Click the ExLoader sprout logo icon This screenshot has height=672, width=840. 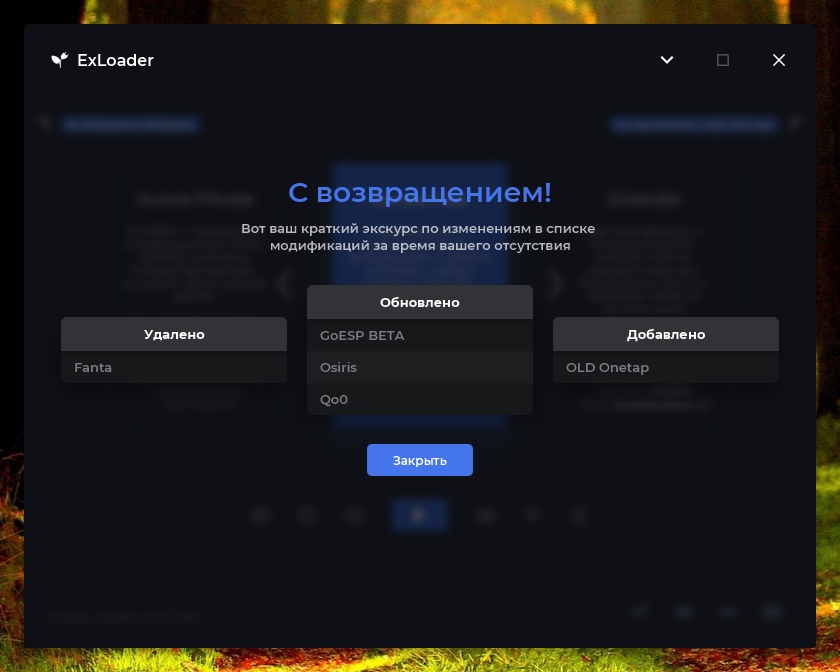[x=59, y=59]
